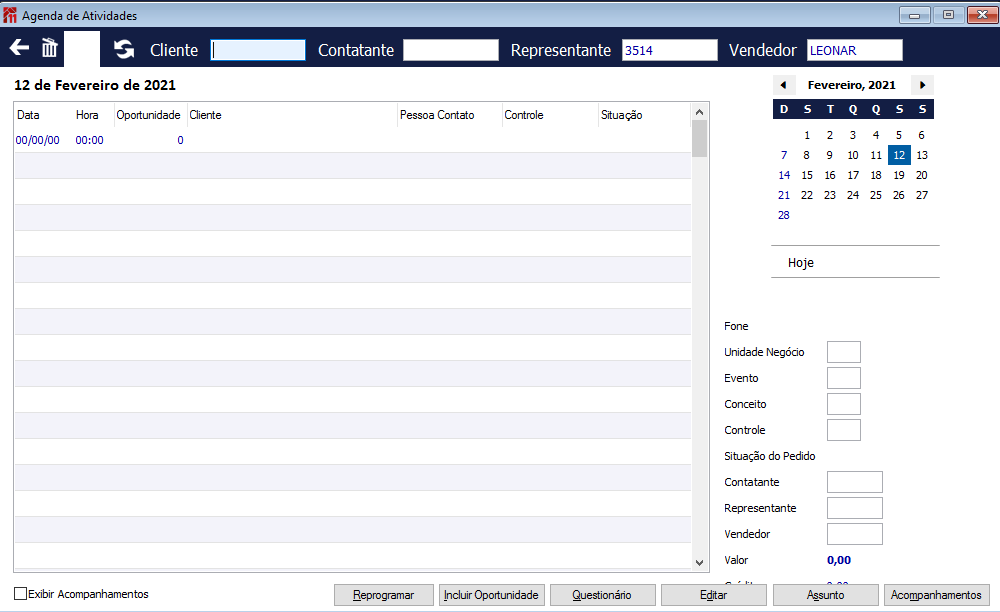Image resolution: width=1000 pixels, height=612 pixels.
Task: Click the Valor amount 0,00
Action: [839, 560]
